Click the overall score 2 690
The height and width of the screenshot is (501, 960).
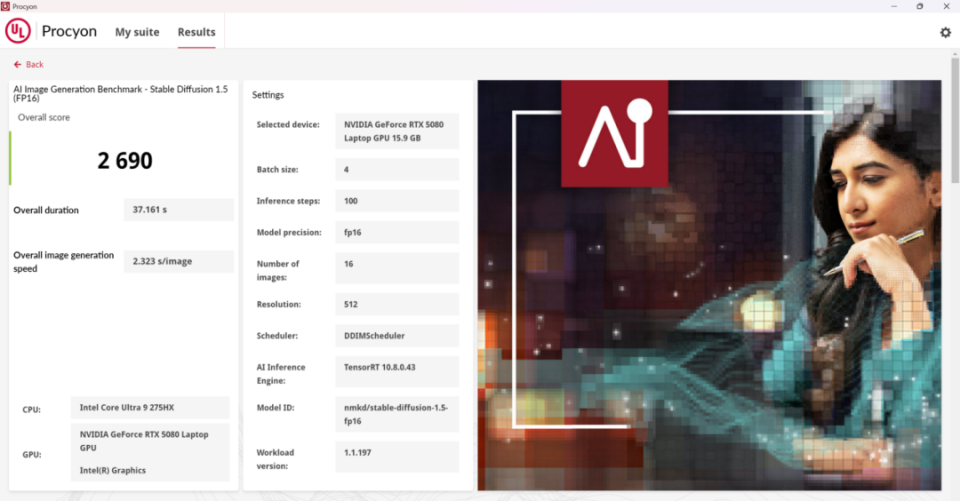[125, 160]
